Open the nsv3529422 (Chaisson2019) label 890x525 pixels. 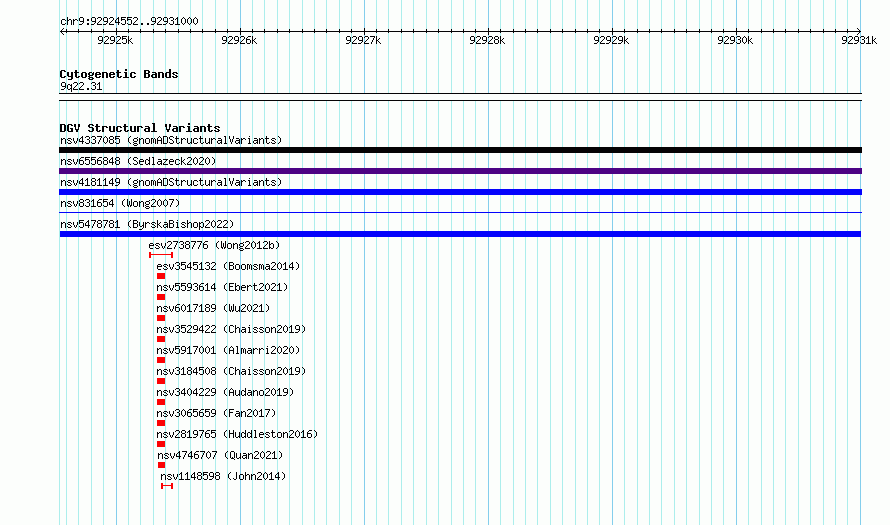click(231, 329)
